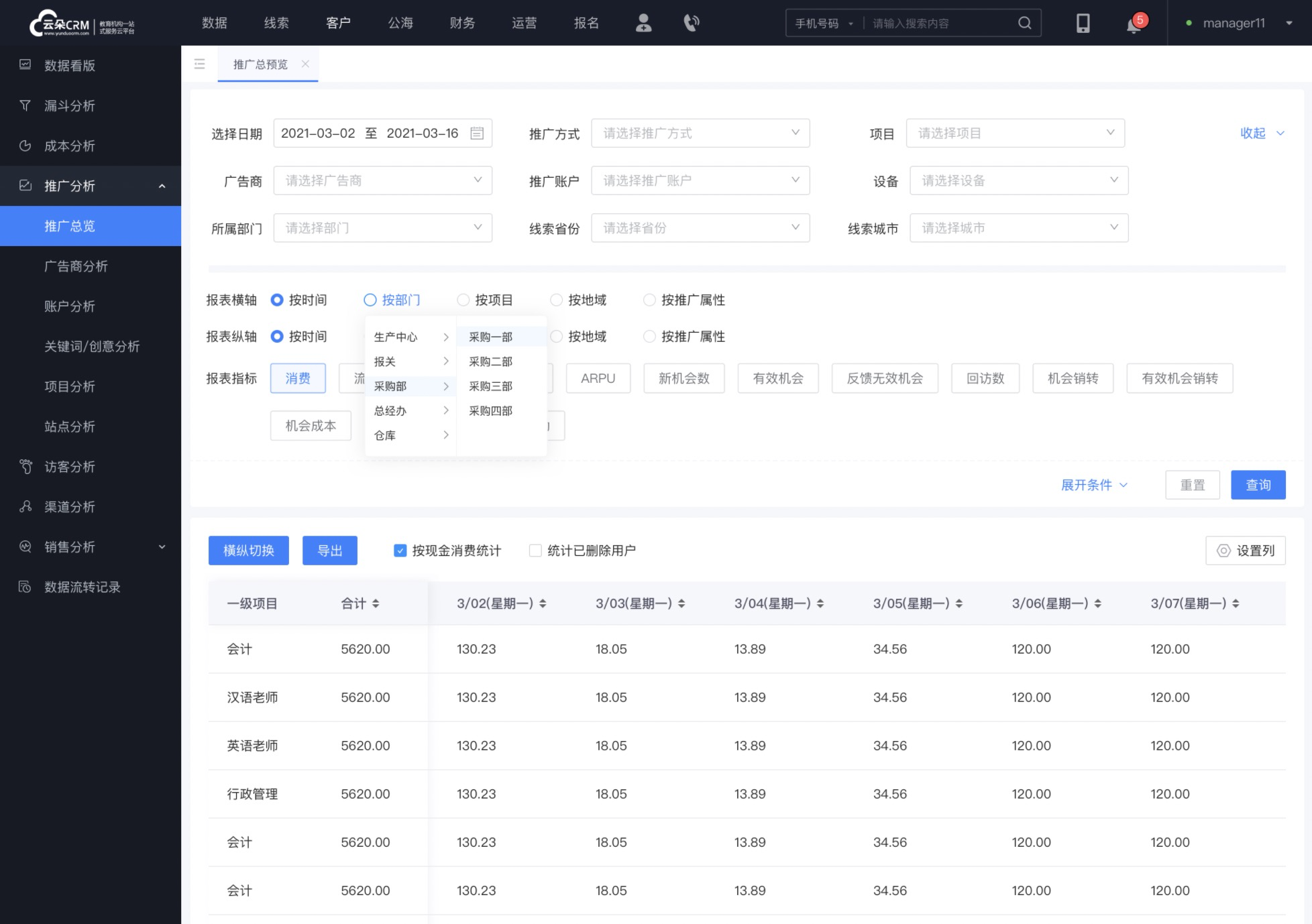Image resolution: width=1312 pixels, height=924 pixels.
Task: Click the phone/call icon in top navigation
Action: tap(691, 23)
